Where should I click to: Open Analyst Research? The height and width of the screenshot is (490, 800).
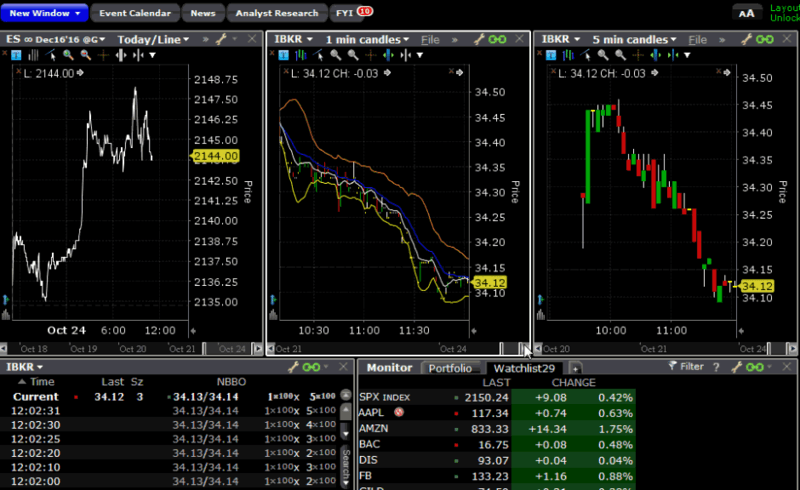[x=277, y=13]
